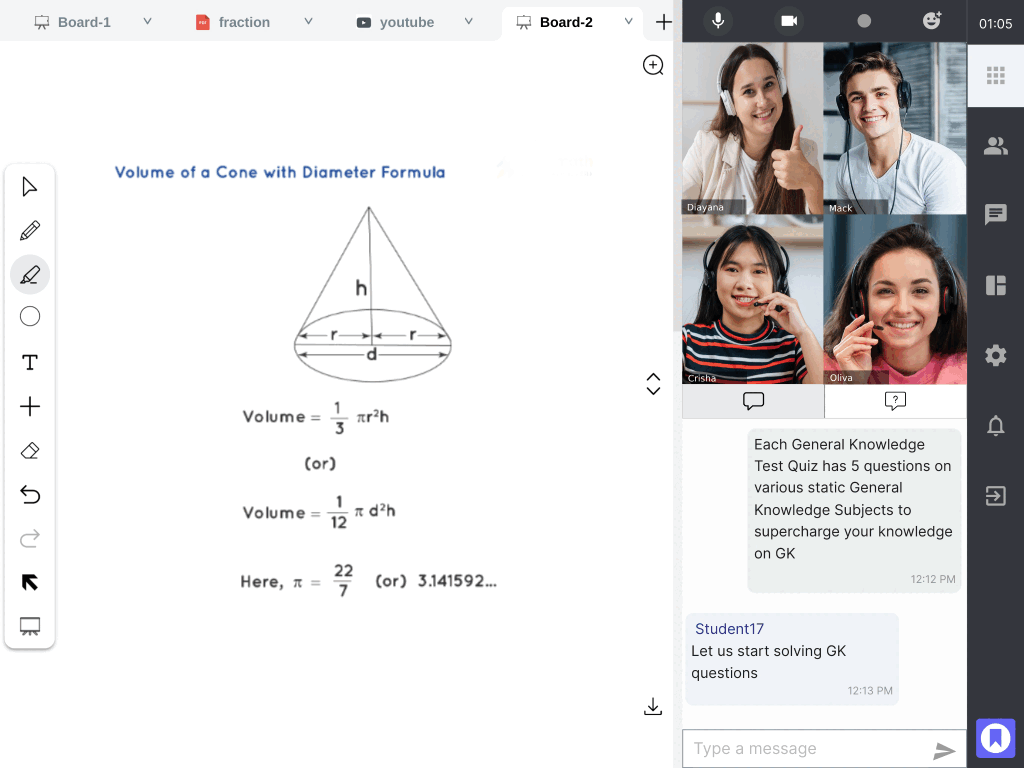Send the chat message
1024x768 pixels.
(x=944, y=750)
